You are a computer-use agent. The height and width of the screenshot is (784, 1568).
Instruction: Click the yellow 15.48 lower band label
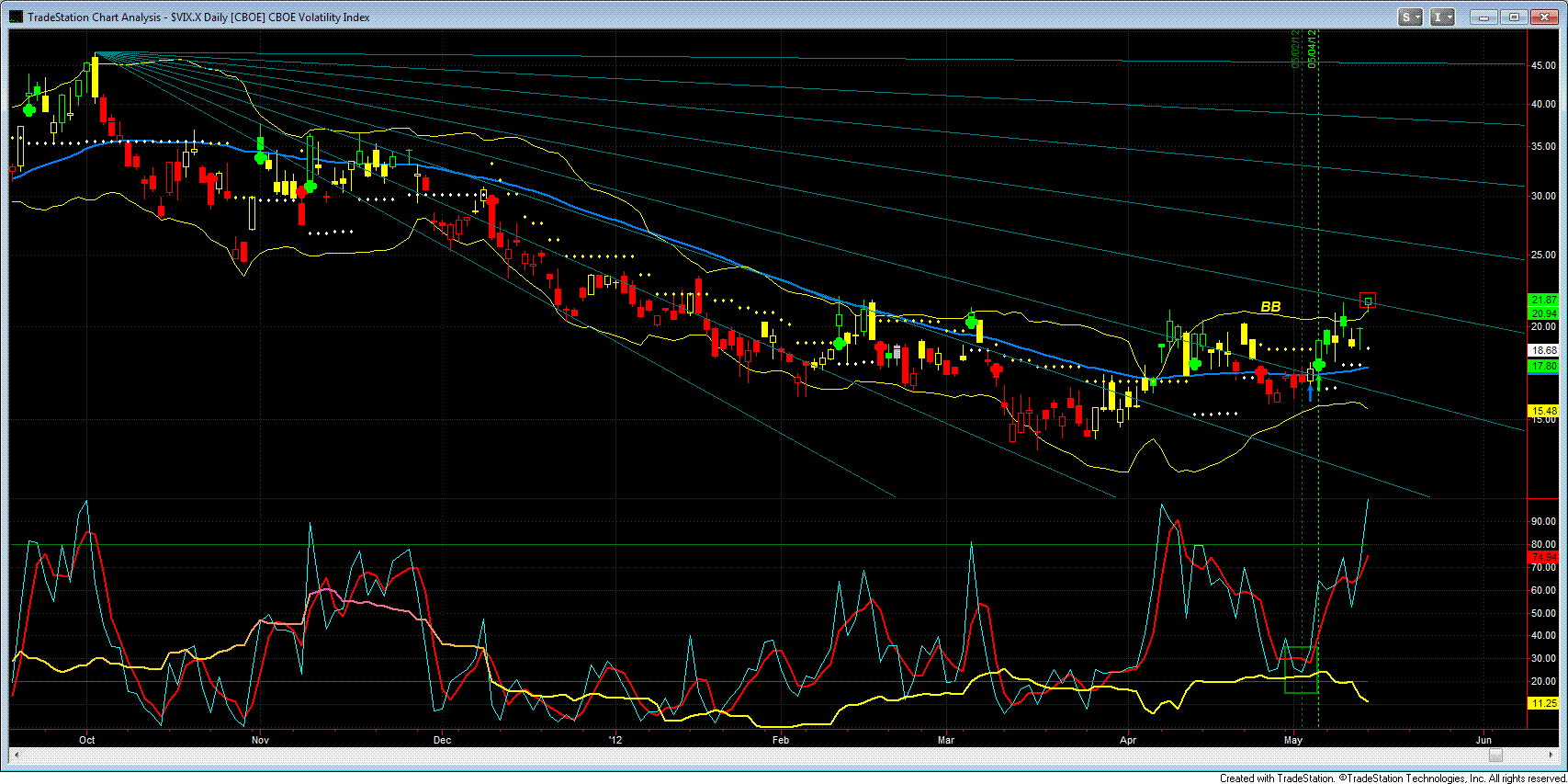[1544, 411]
